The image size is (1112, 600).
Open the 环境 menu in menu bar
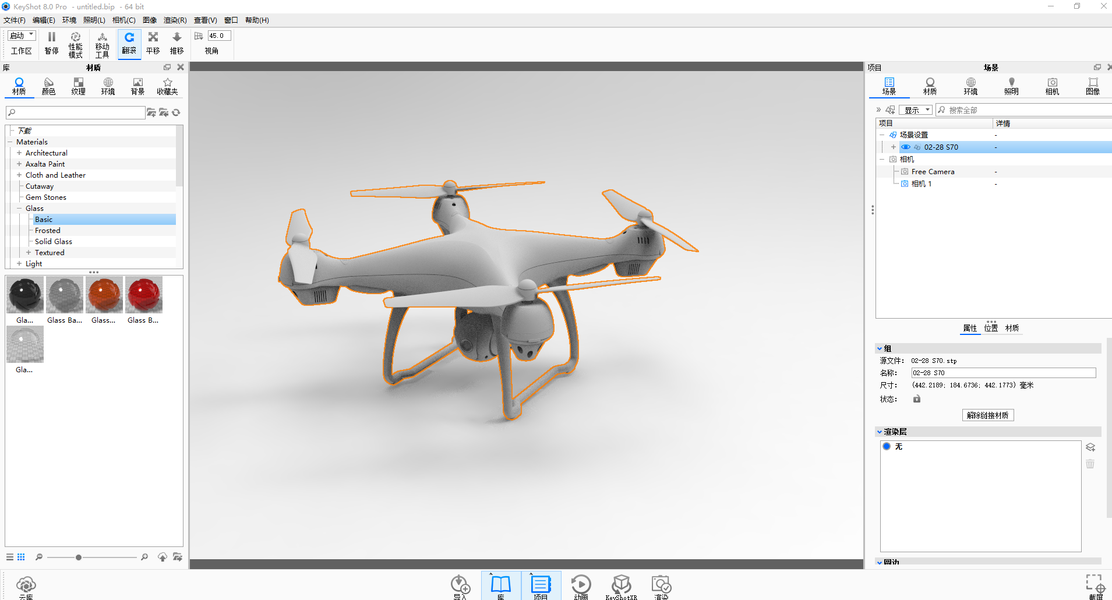[x=69, y=20]
